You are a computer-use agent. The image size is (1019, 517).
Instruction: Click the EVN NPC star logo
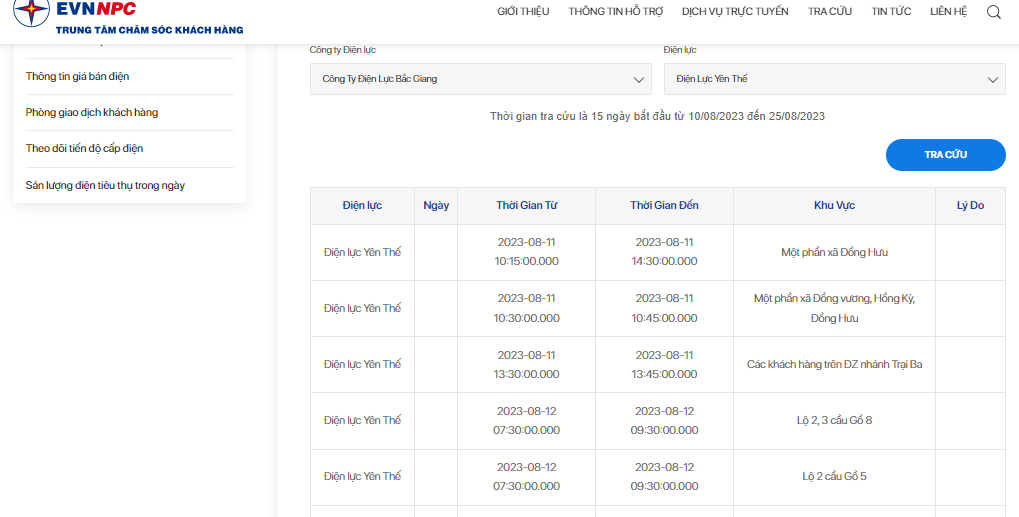coord(31,10)
